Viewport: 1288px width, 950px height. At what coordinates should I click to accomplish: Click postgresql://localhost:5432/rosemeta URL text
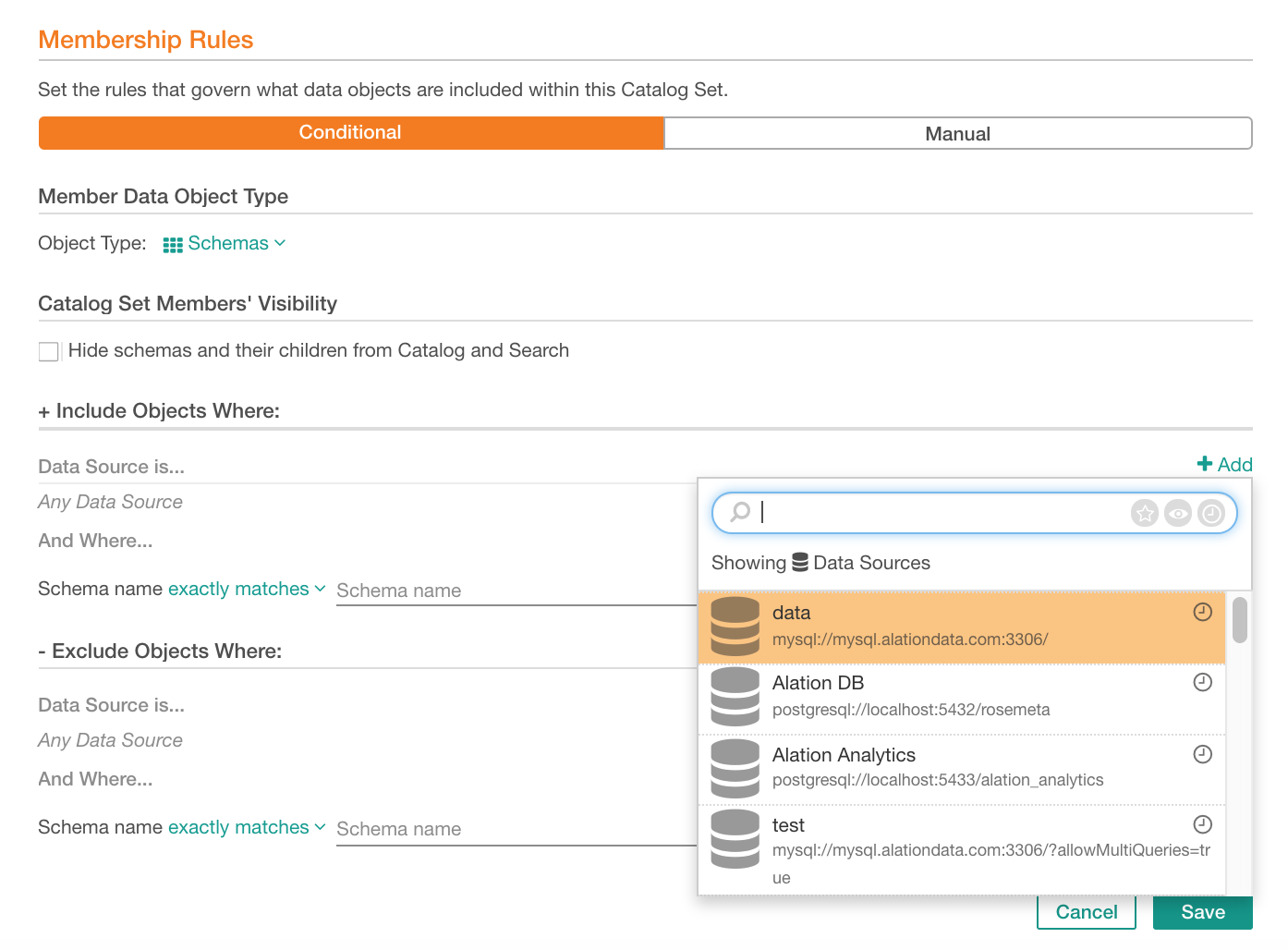point(911,710)
